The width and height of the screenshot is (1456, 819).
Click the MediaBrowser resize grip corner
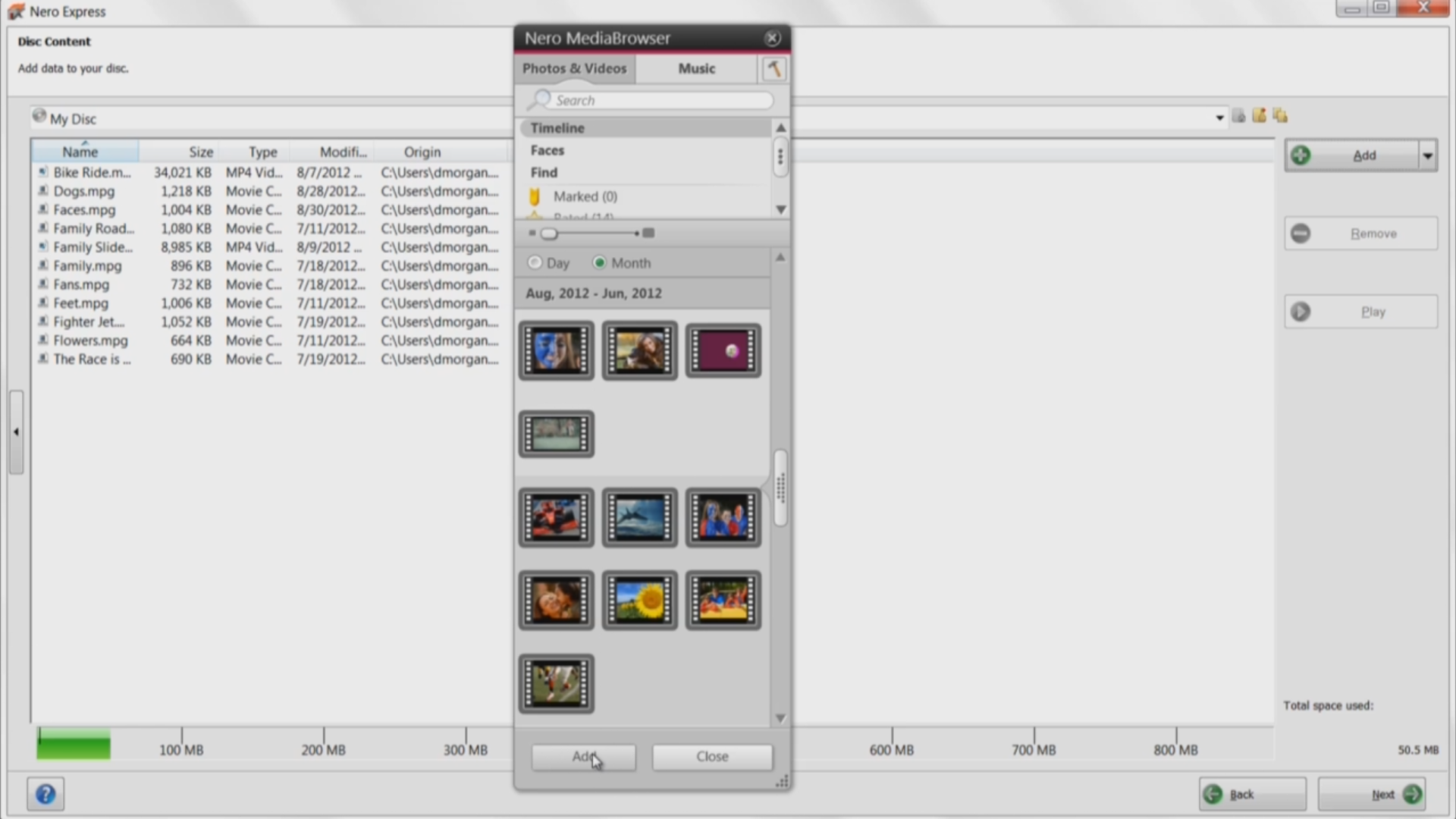(782, 781)
